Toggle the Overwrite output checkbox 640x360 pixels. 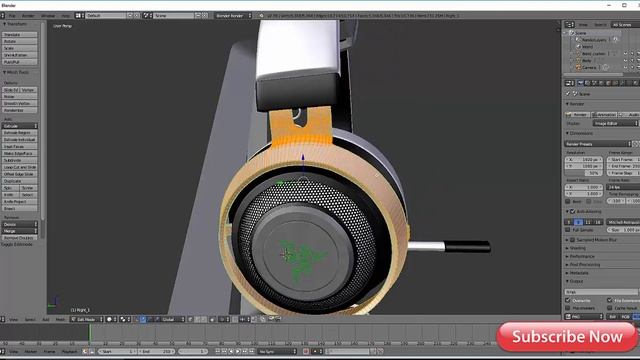[x=568, y=300]
